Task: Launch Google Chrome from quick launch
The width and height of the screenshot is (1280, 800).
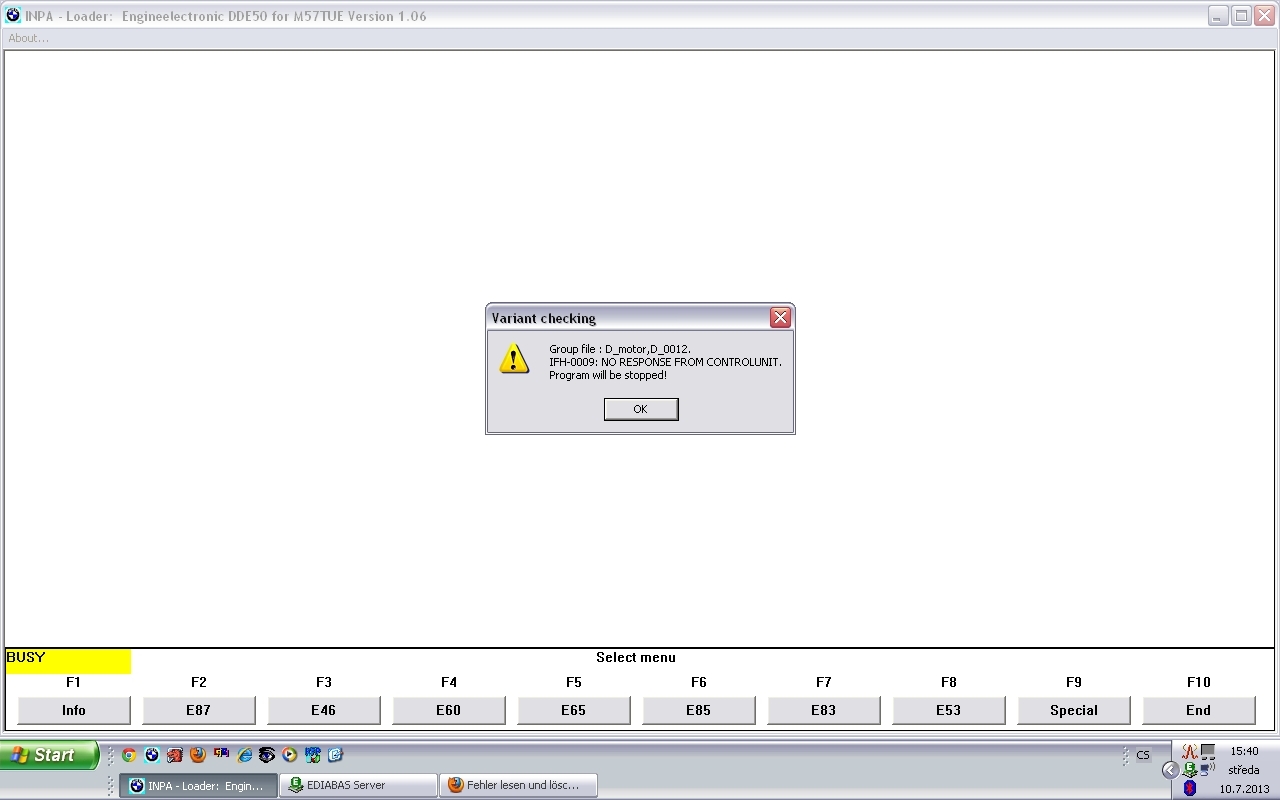Action: 129,755
